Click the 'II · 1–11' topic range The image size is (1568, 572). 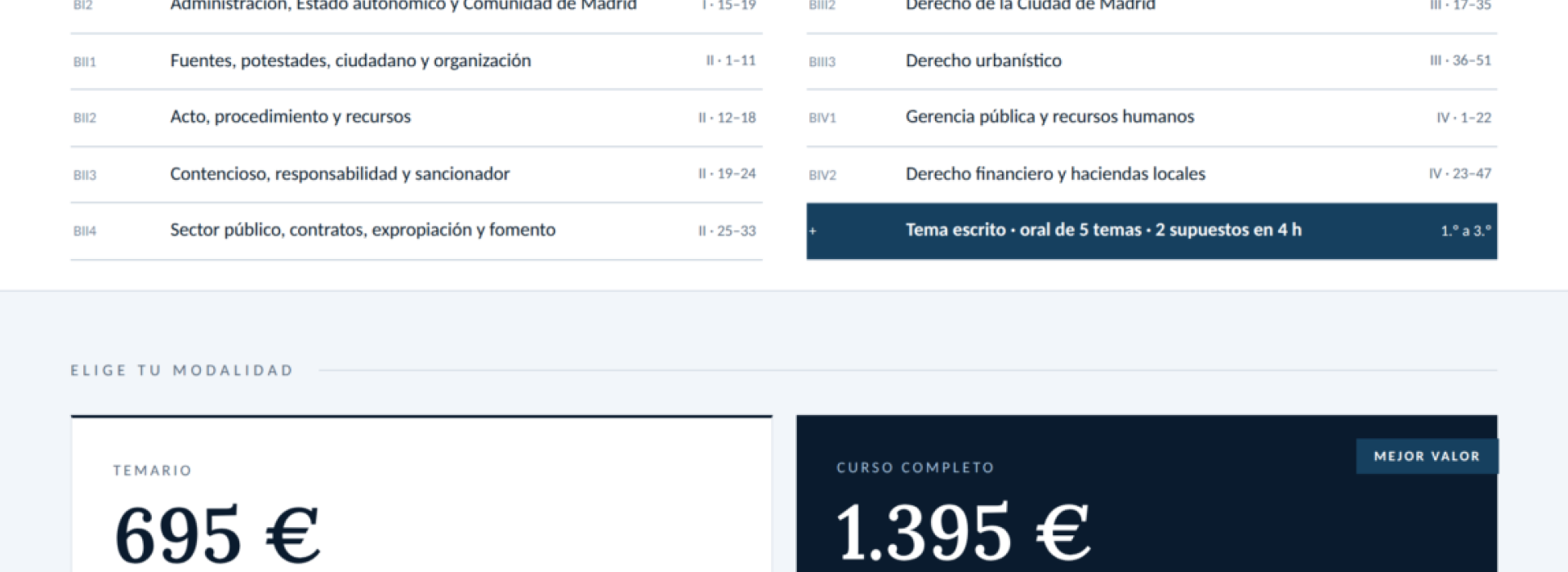731,60
